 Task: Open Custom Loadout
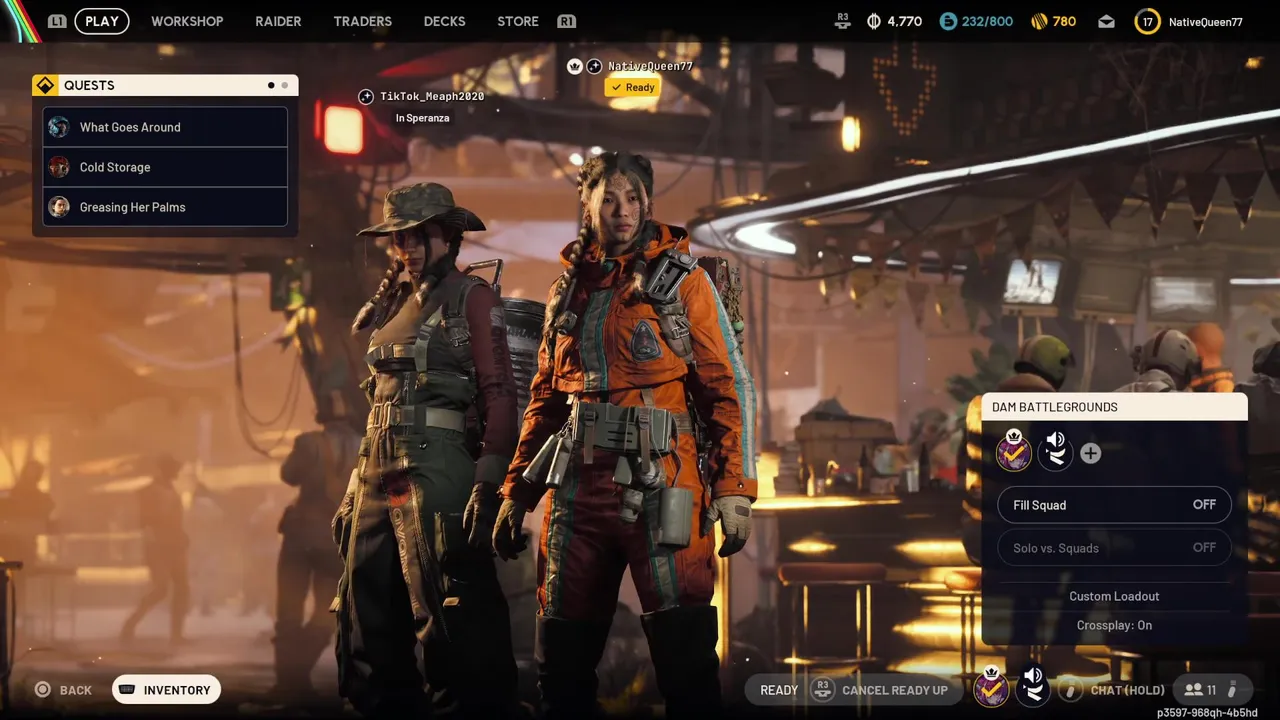(x=1114, y=596)
